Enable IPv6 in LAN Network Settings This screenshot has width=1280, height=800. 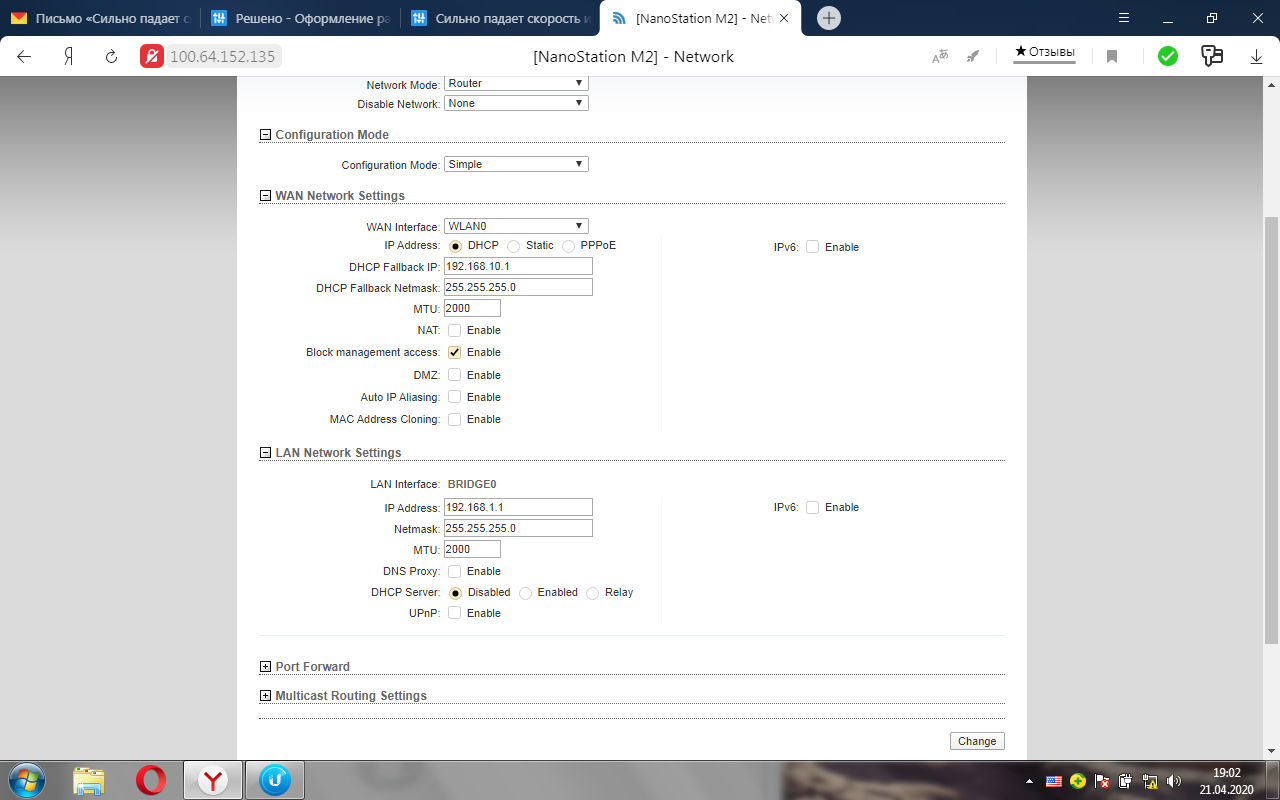click(x=812, y=507)
